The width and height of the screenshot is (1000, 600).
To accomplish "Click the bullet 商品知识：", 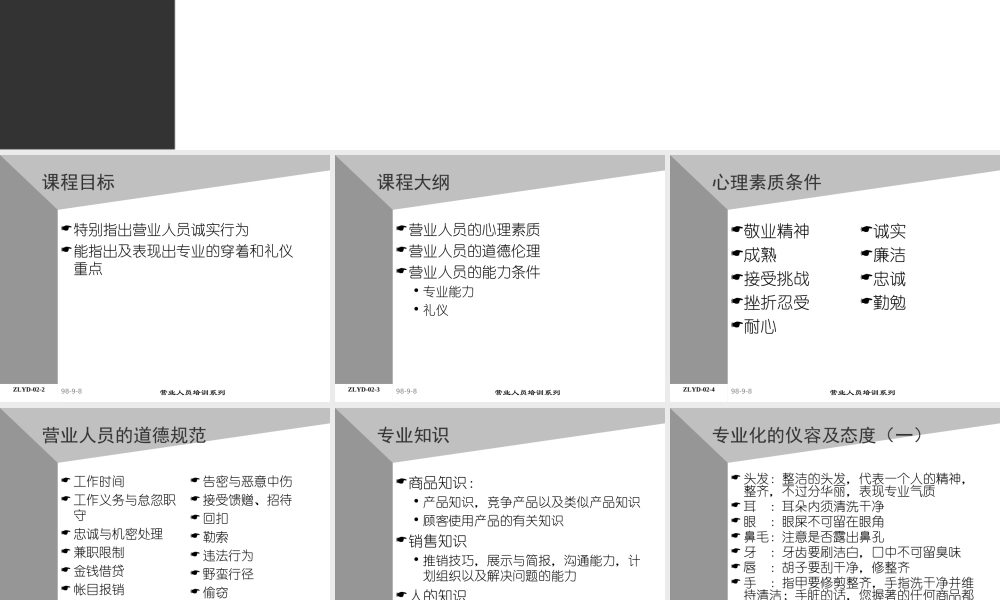I will 441,483.
